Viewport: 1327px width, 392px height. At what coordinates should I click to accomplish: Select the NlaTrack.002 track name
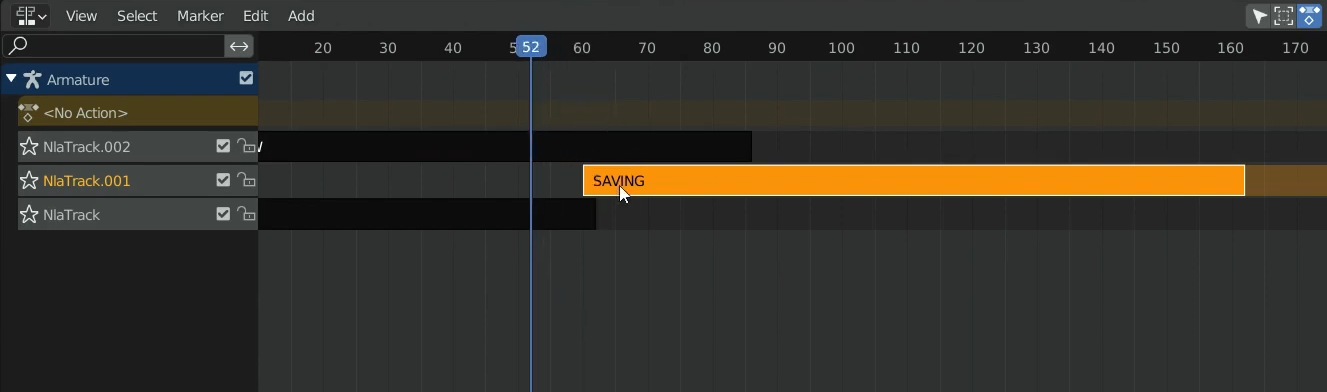coord(87,147)
